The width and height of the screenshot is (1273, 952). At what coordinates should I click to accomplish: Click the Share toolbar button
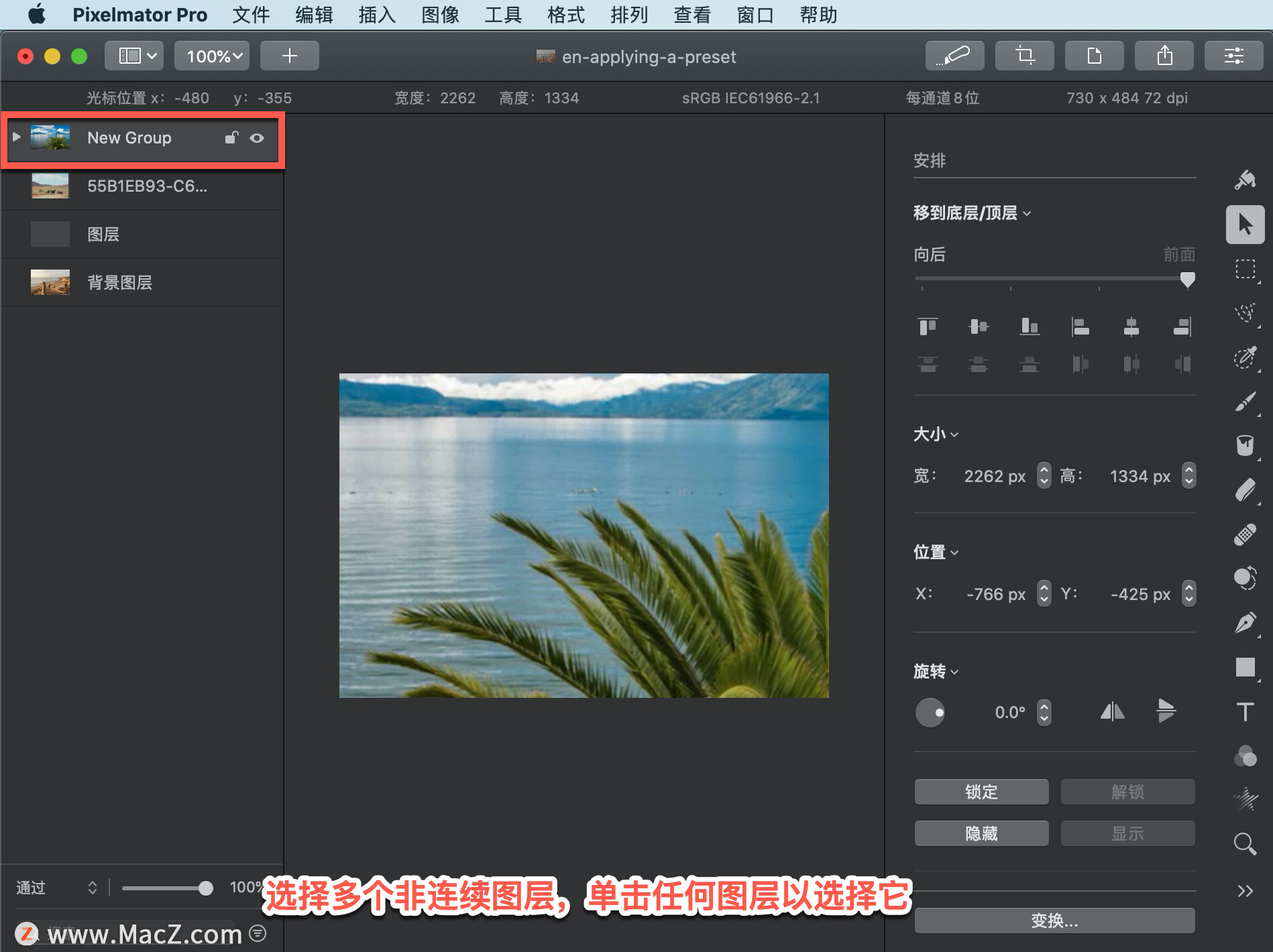click(x=1164, y=56)
